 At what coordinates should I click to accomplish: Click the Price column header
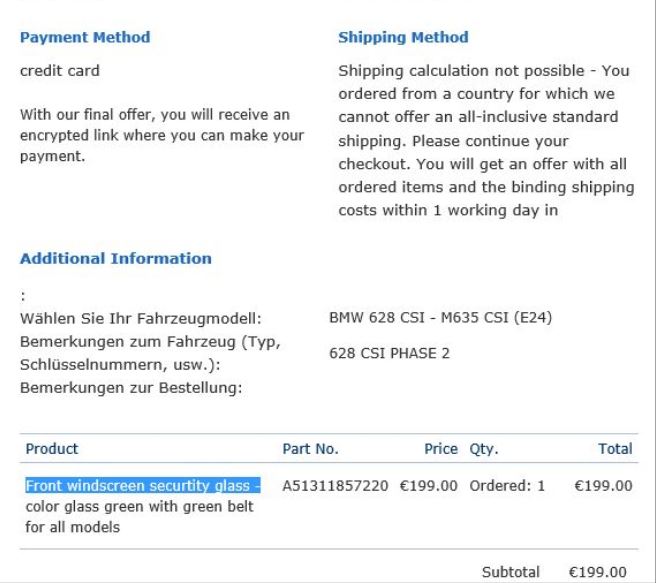point(441,449)
